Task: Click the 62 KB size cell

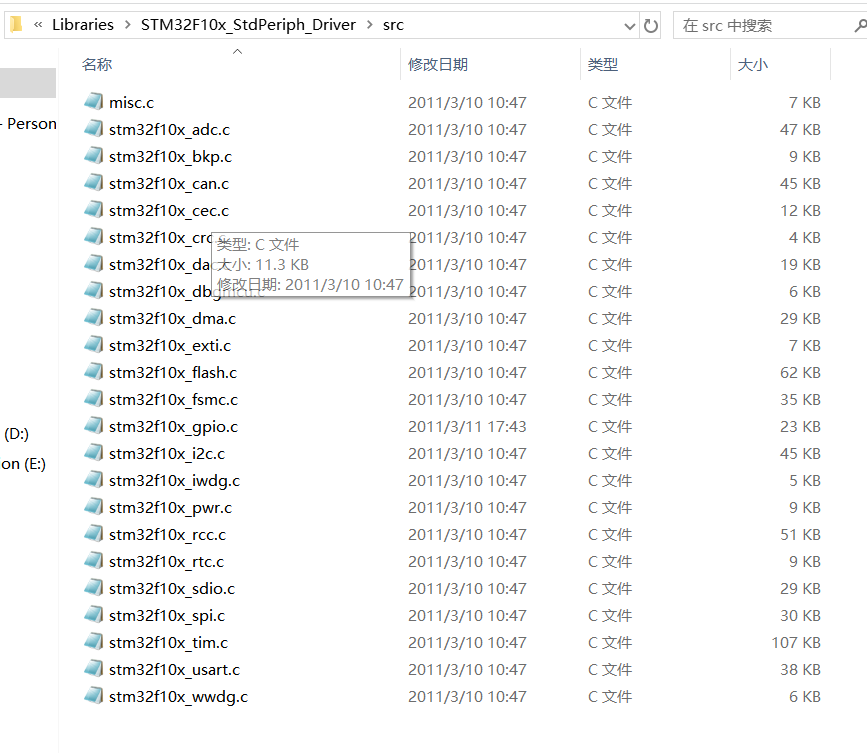Action: 800,373
